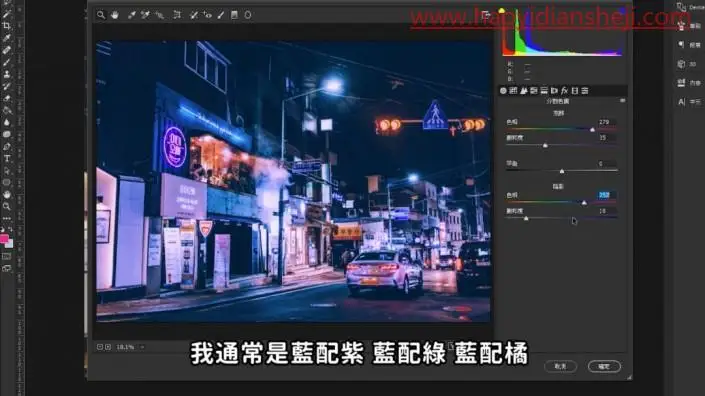Select the History Brush tool in Photoshop toolbar
Screen dimensions: 705x396
7,86
